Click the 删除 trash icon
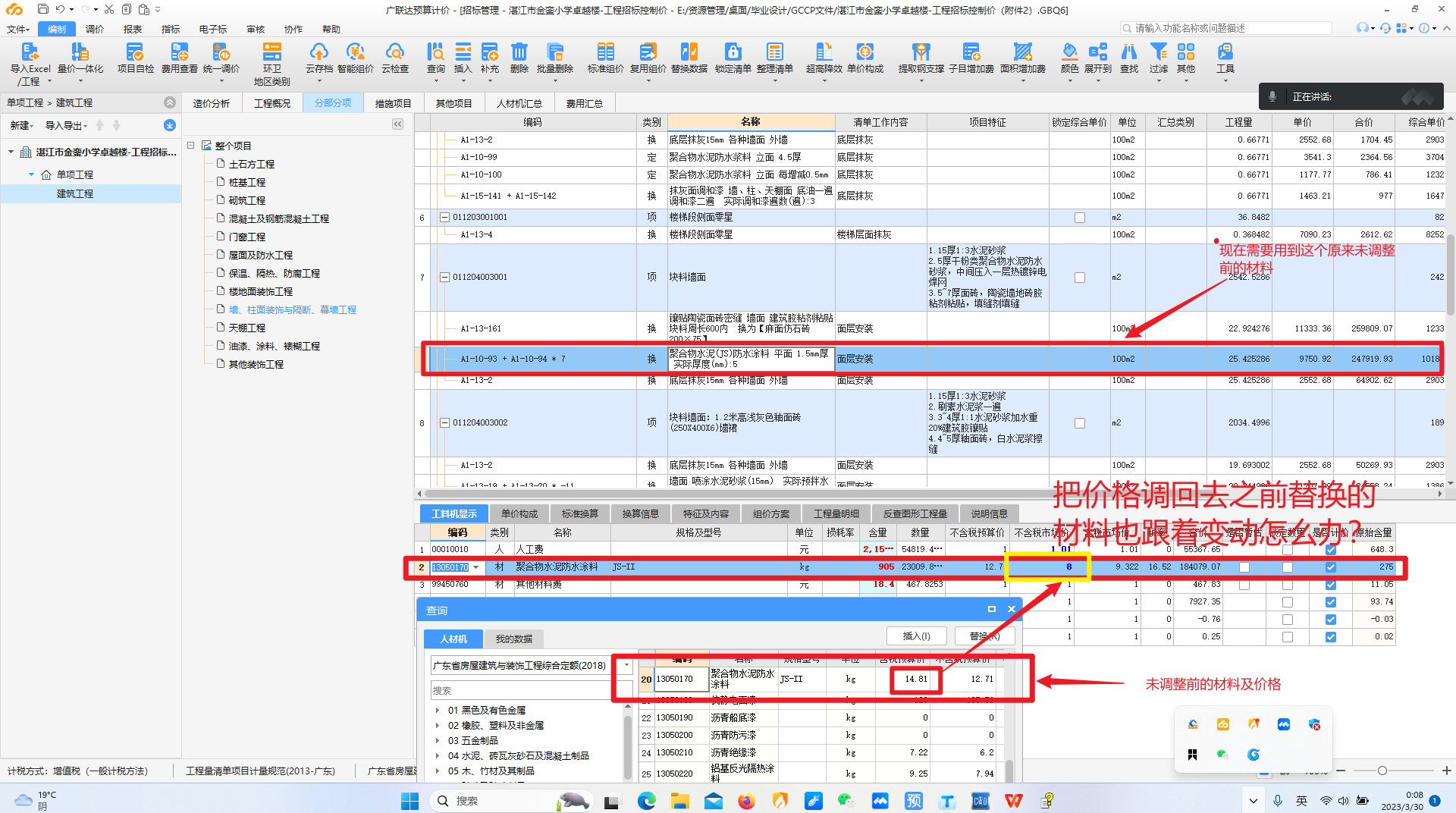1456x813 pixels. (519, 58)
